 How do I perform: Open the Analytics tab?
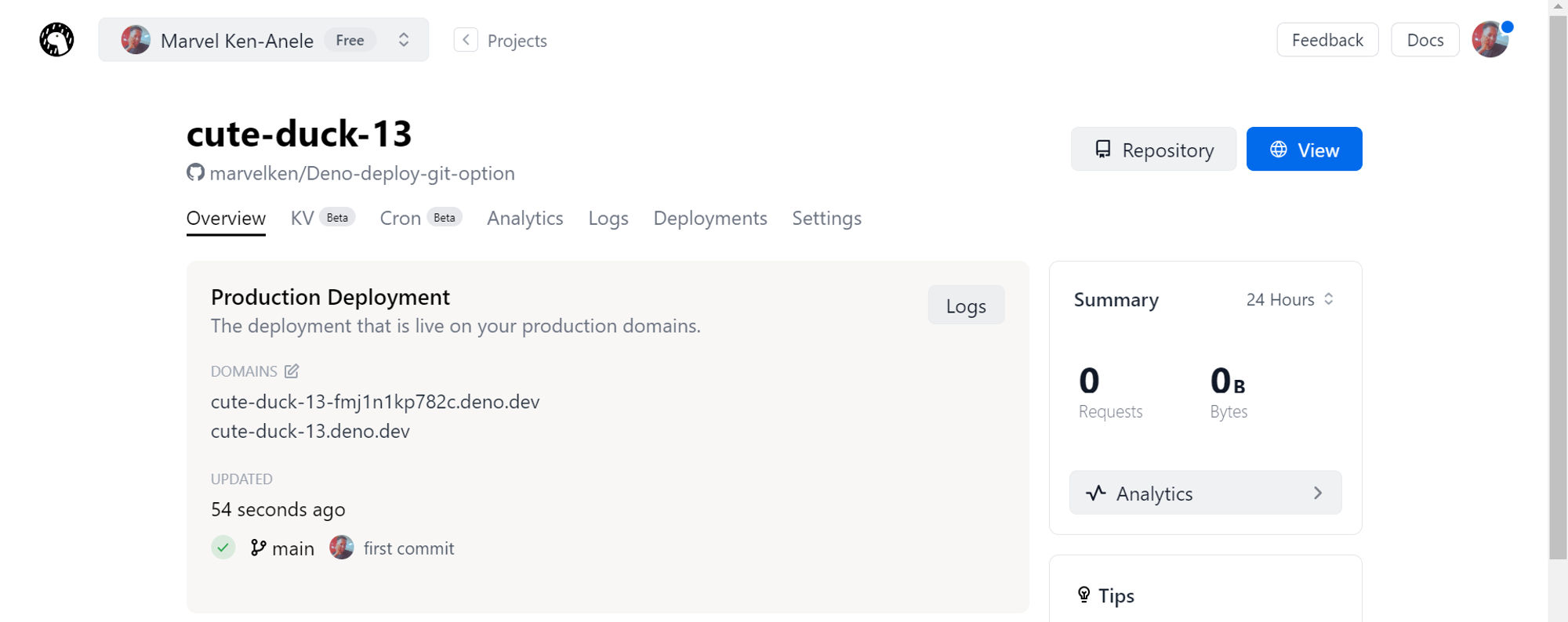[524, 219]
